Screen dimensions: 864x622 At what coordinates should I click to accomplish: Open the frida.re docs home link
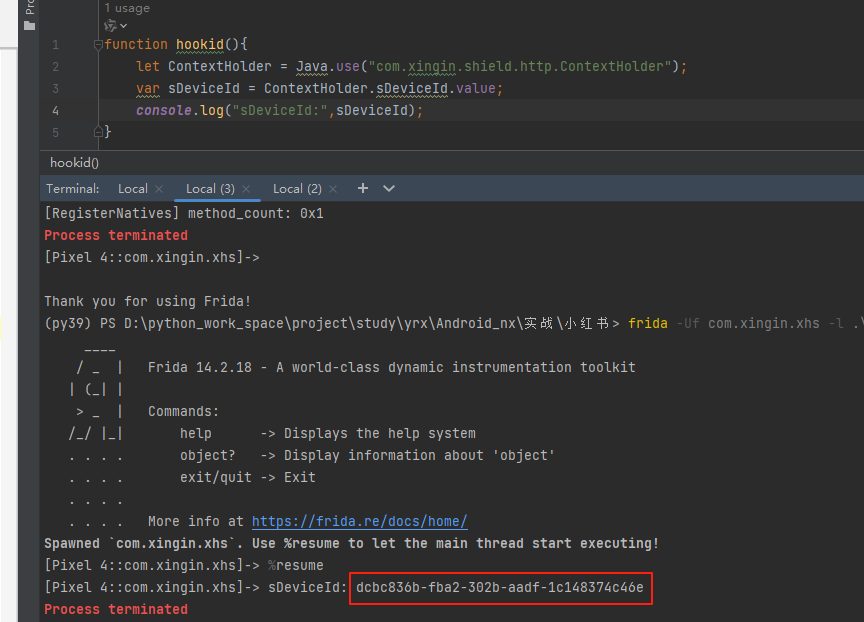pyautogui.click(x=360, y=521)
